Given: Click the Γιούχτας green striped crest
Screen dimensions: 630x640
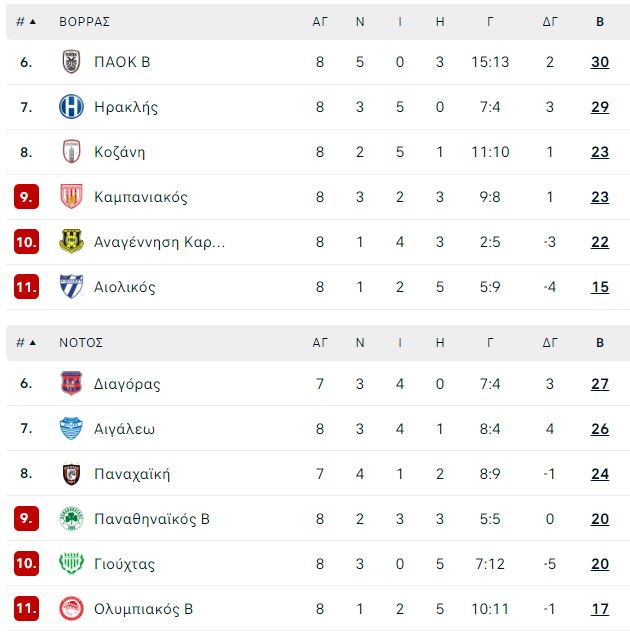Looking at the screenshot, I should (71, 563).
